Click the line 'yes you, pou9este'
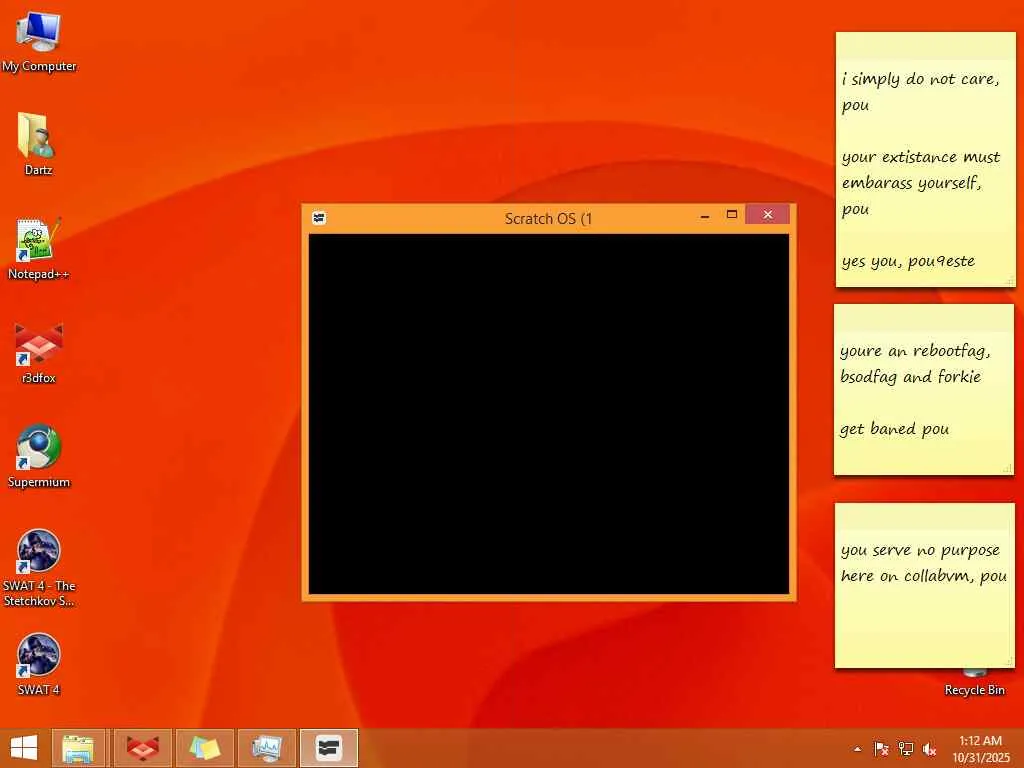 click(x=908, y=261)
